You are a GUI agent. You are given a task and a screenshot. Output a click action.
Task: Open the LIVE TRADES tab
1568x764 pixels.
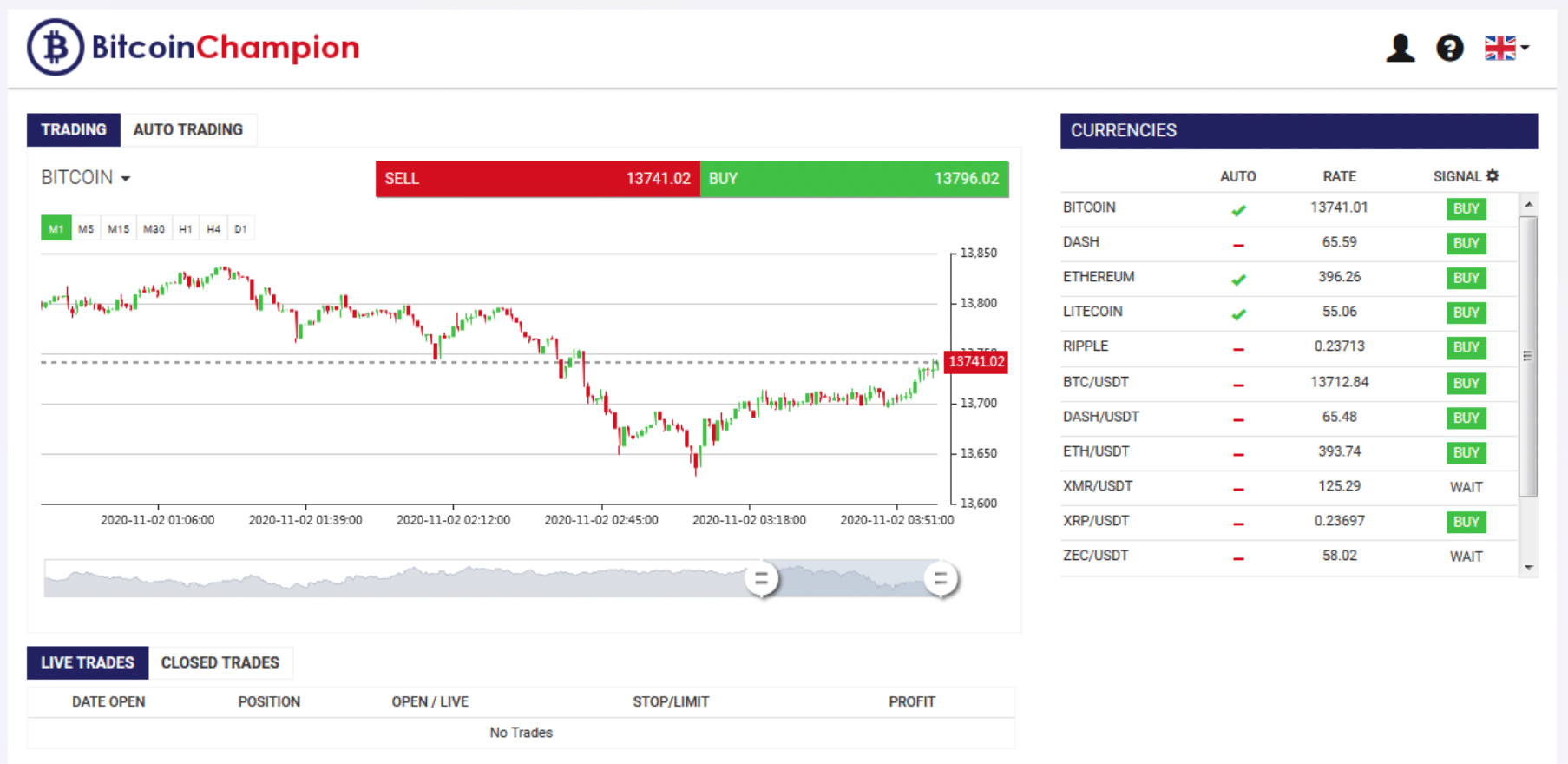coord(88,662)
